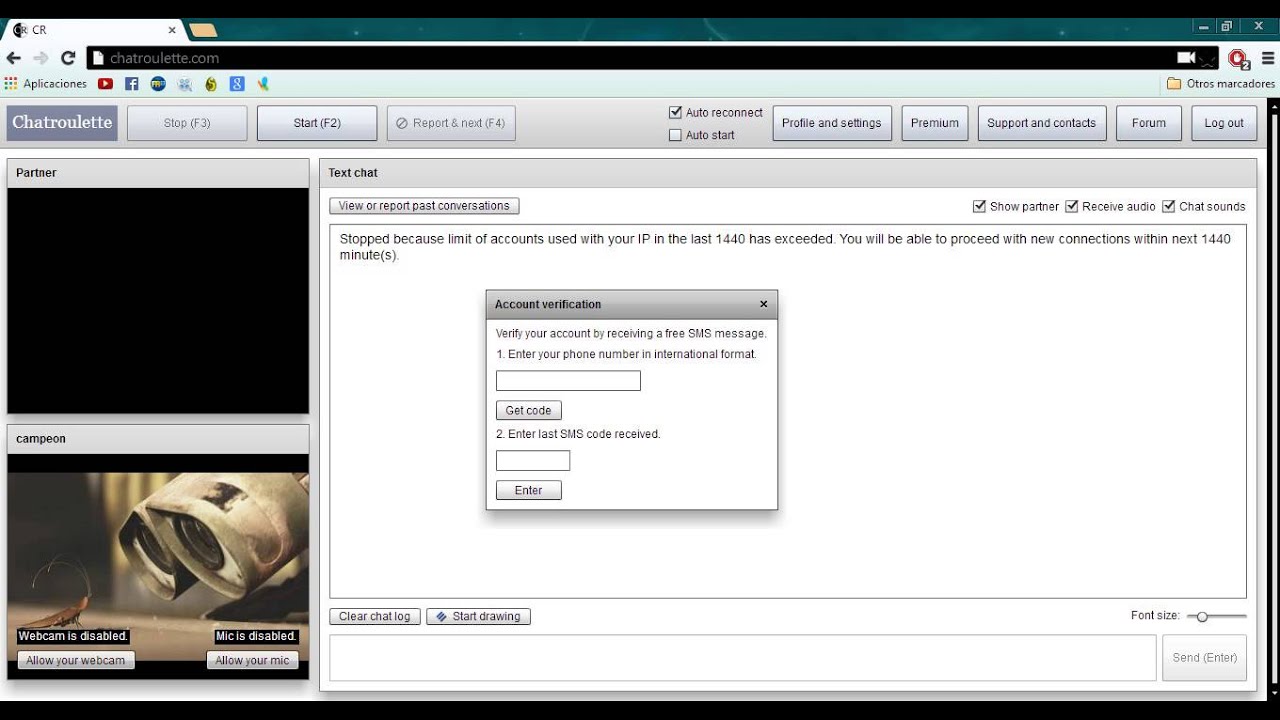This screenshot has height=720, width=1280.
Task: Close the Account verification dialog
Action: tap(764, 304)
